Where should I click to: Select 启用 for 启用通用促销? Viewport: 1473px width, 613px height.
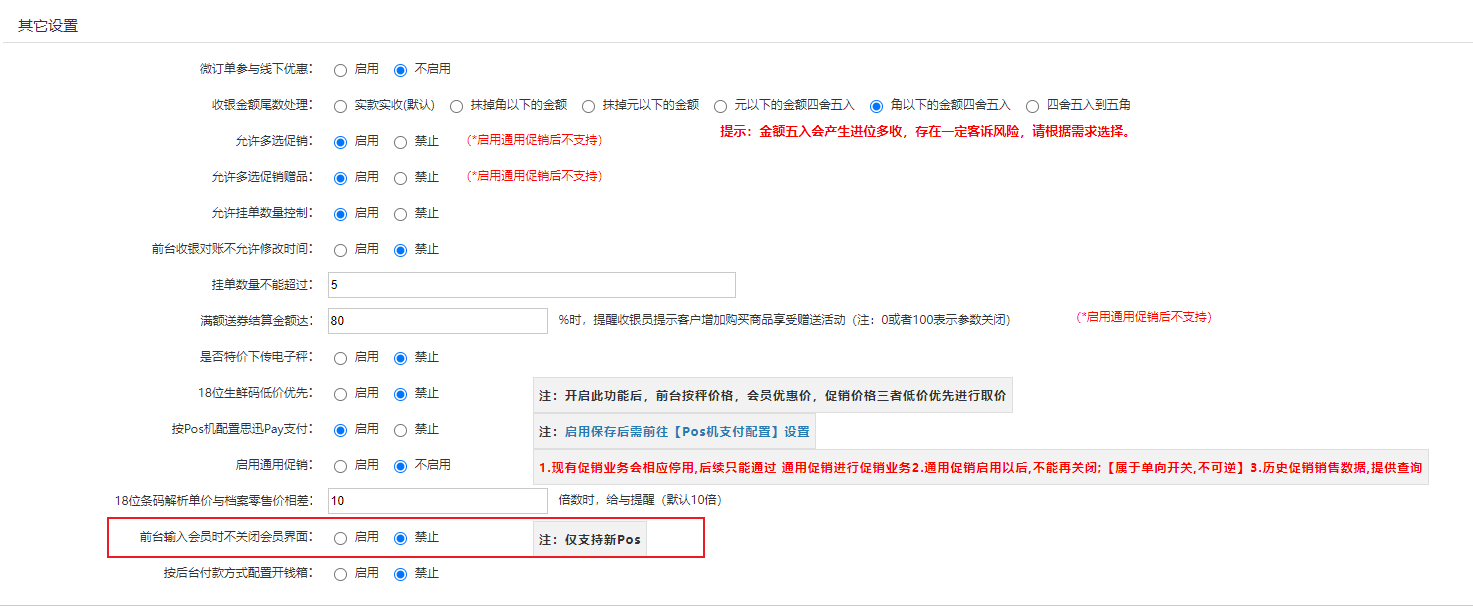click(340, 465)
